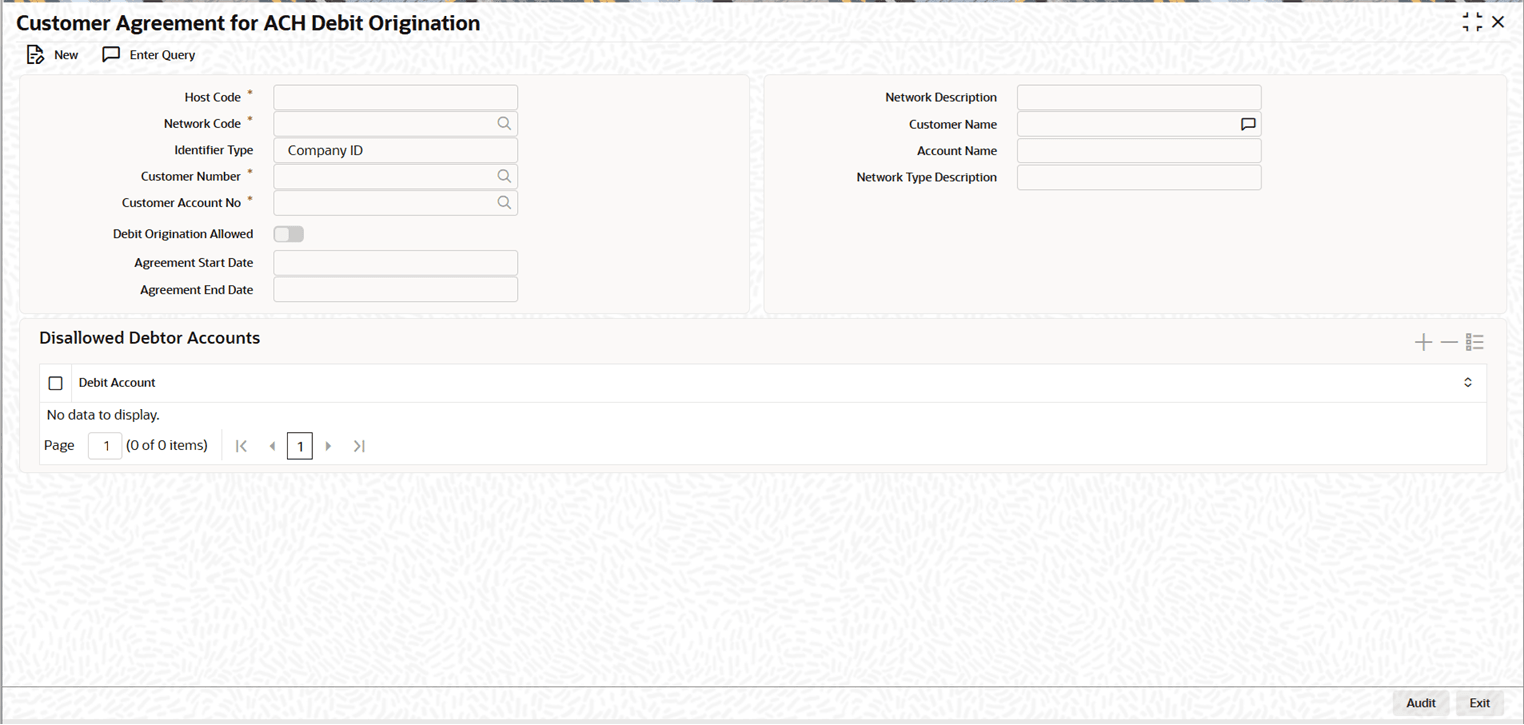Click the Debit Origination Allowed label
1524x725 pixels.
click(183, 234)
